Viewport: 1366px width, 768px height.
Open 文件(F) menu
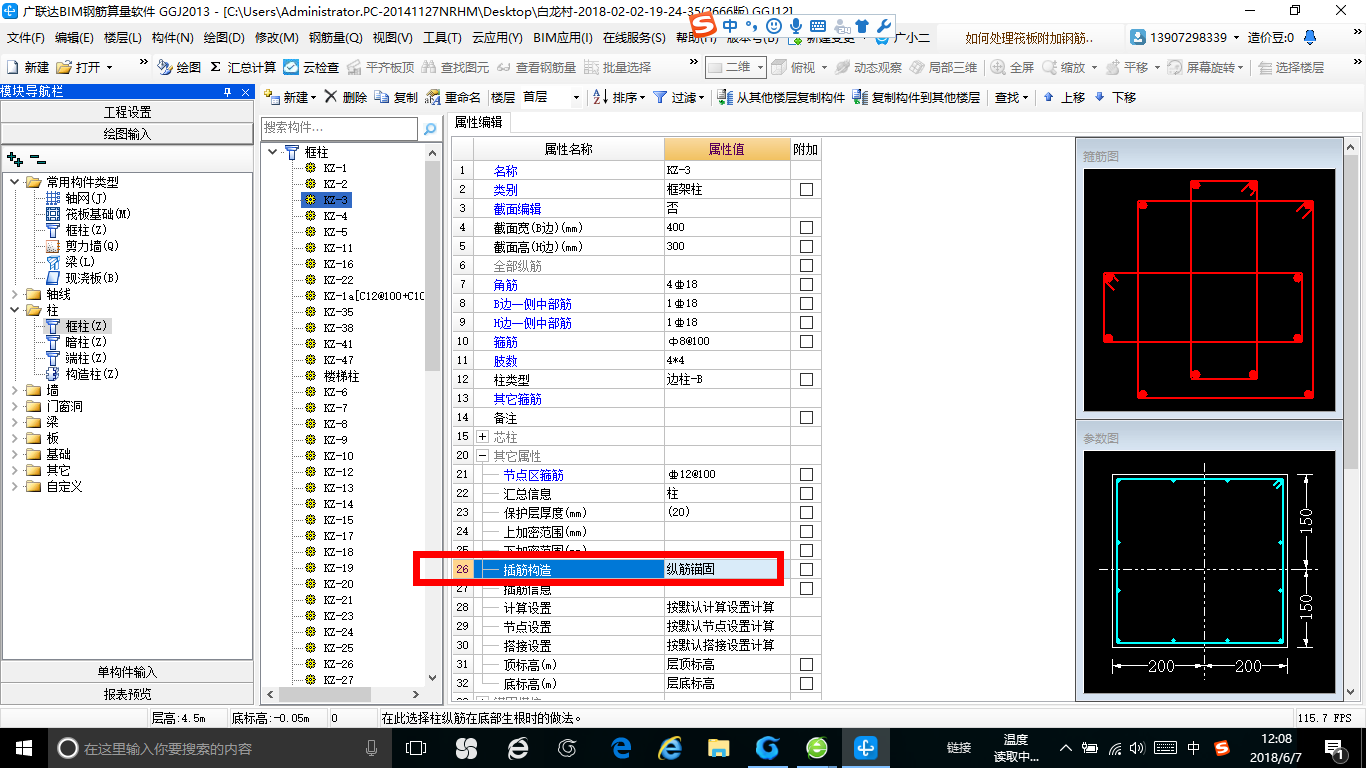[26, 38]
